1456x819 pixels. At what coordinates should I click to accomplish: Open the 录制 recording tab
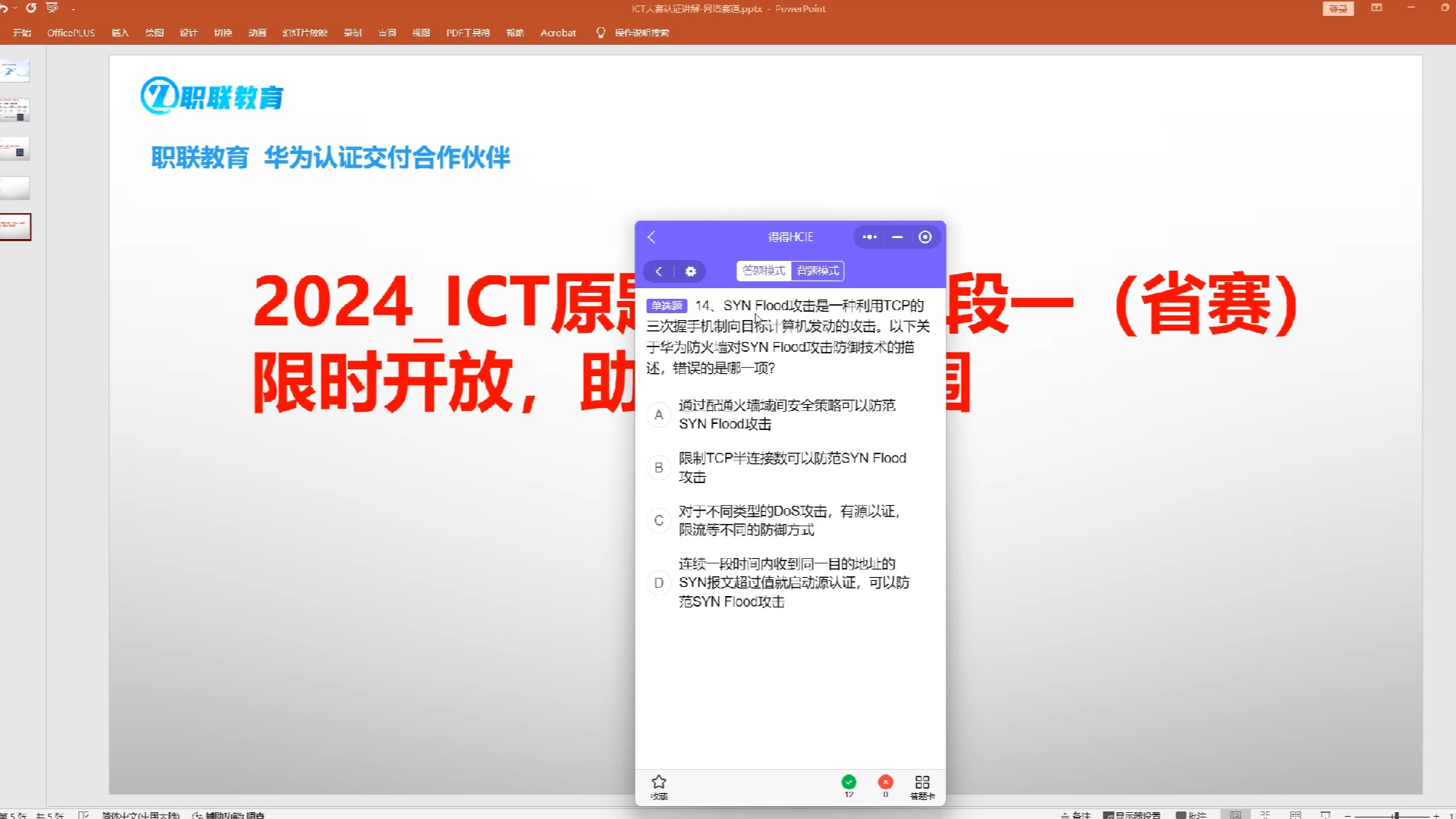point(353,33)
